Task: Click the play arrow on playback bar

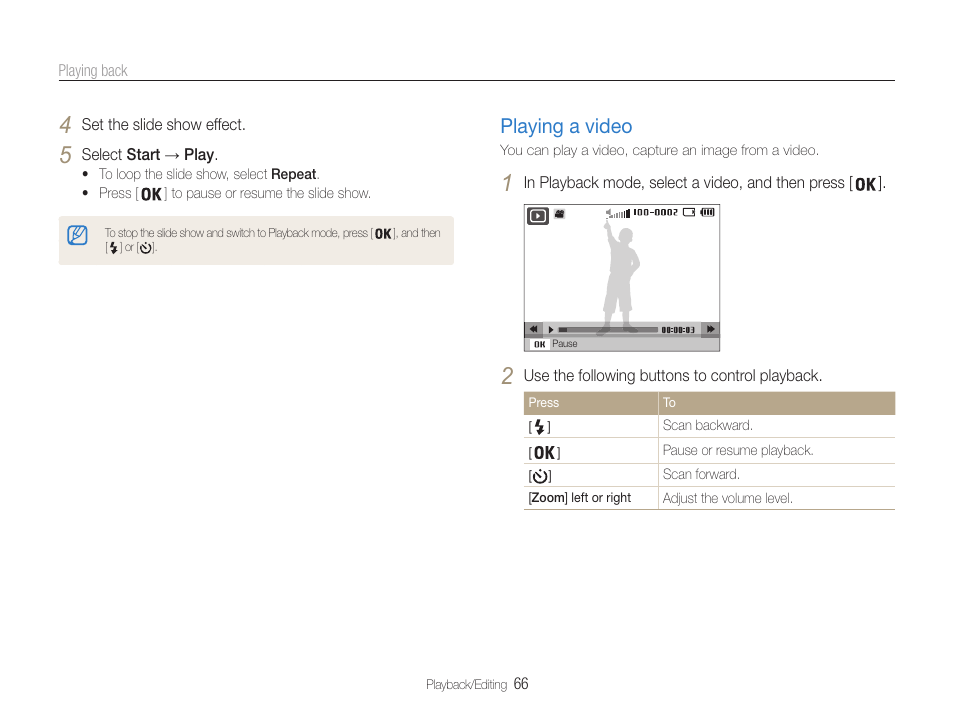Action: click(551, 330)
